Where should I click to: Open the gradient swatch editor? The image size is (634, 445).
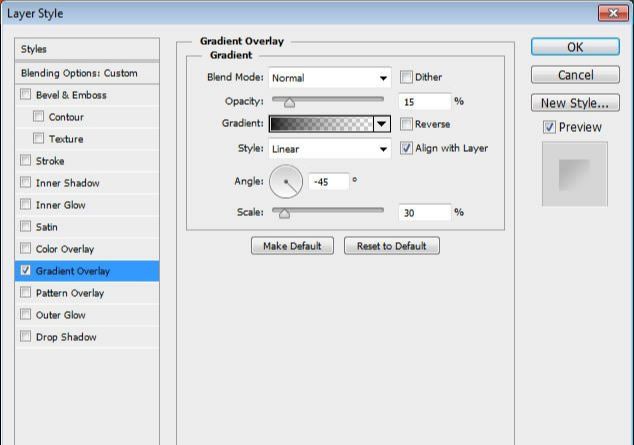pyautogui.click(x=321, y=124)
